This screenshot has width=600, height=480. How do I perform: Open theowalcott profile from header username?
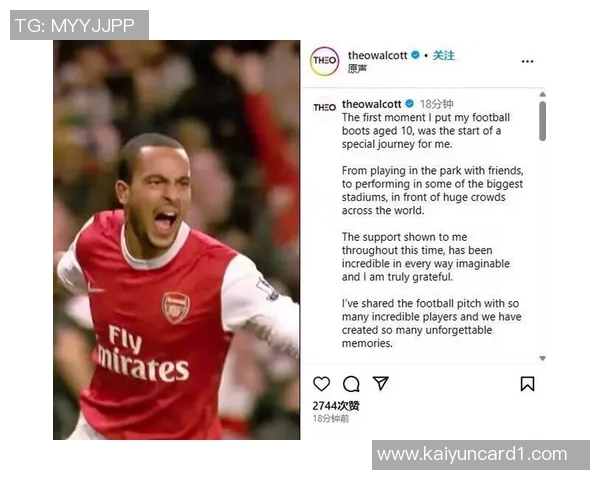coord(377,56)
